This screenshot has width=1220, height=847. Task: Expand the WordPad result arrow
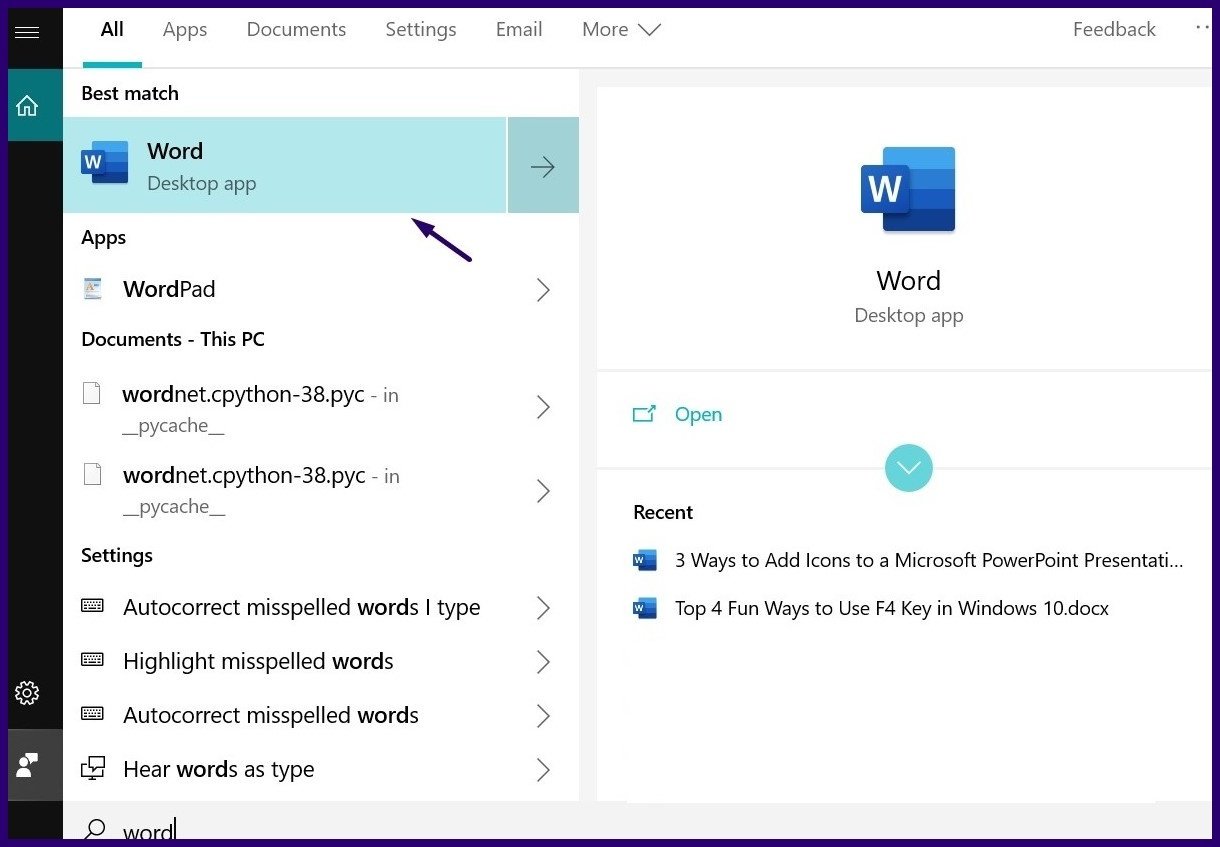[543, 289]
